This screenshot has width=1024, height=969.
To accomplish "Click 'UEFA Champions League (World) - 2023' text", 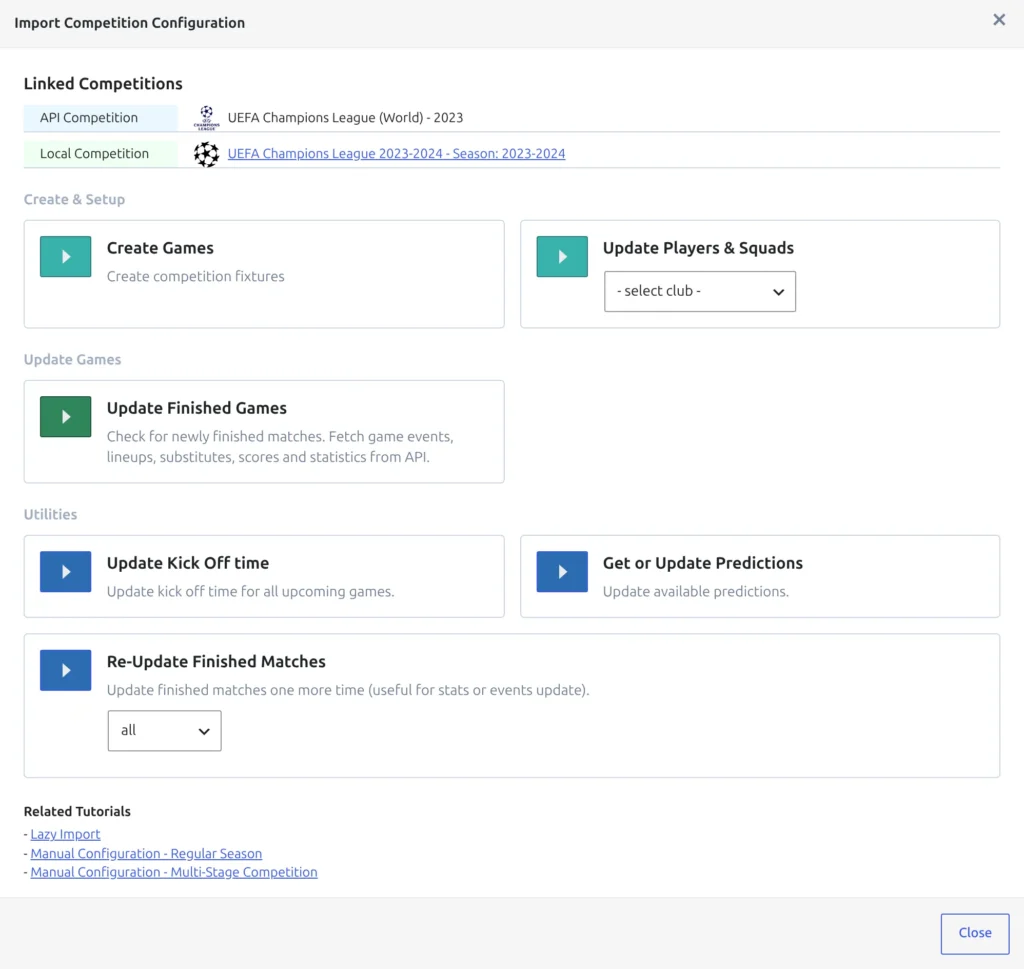I will click(x=345, y=118).
